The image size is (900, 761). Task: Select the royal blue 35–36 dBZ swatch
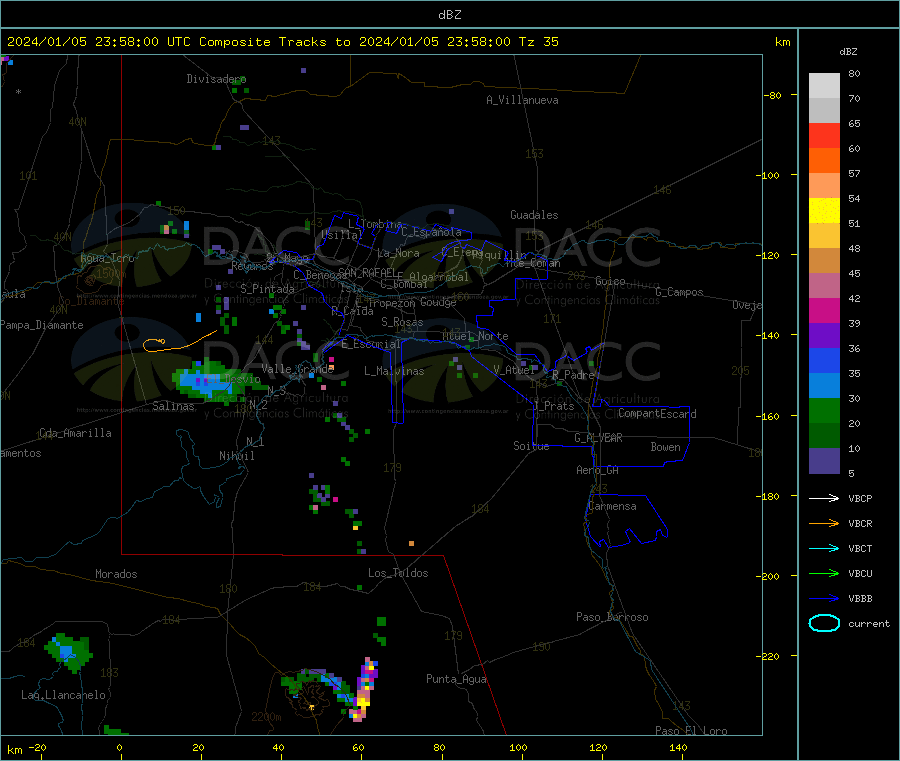pyautogui.click(x=824, y=361)
